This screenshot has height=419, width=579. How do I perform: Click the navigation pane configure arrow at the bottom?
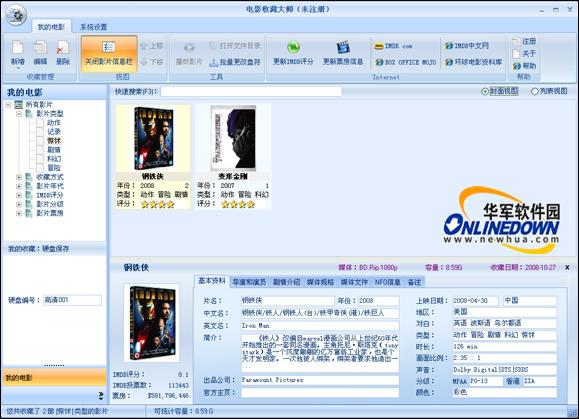101,396
